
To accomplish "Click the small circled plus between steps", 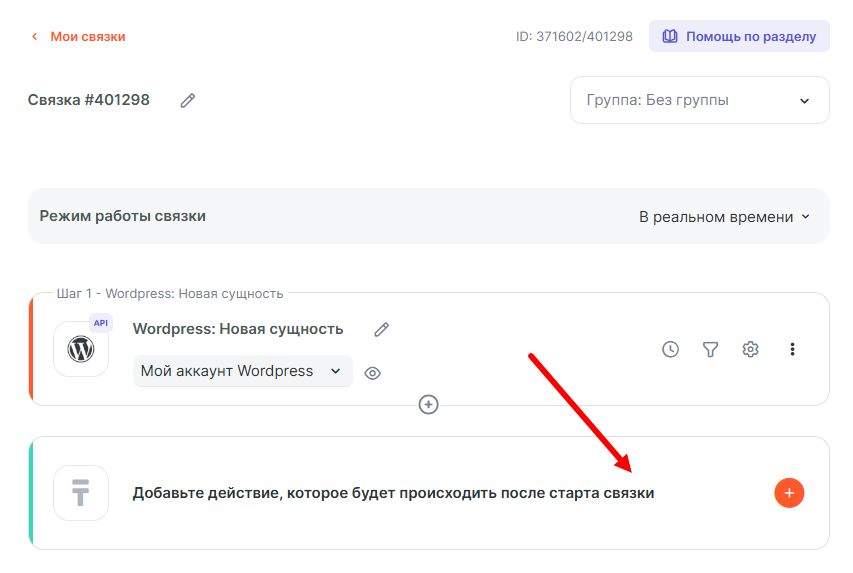I will click(x=428, y=404).
